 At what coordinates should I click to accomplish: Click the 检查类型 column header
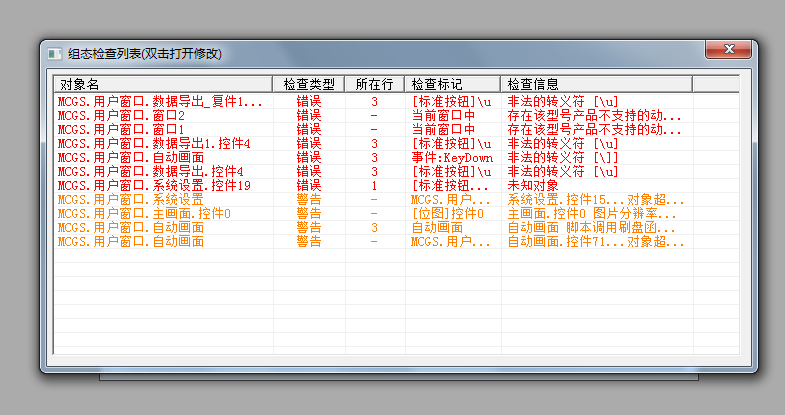point(308,84)
